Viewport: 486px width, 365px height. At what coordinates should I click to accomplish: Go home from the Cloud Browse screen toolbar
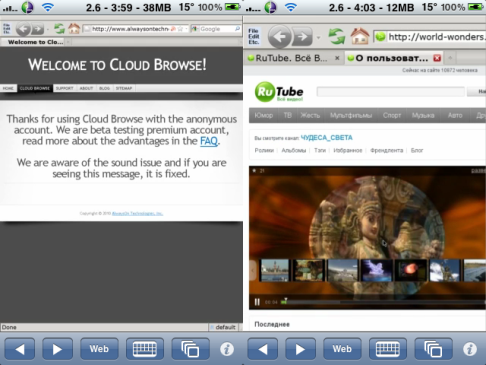click(x=74, y=29)
